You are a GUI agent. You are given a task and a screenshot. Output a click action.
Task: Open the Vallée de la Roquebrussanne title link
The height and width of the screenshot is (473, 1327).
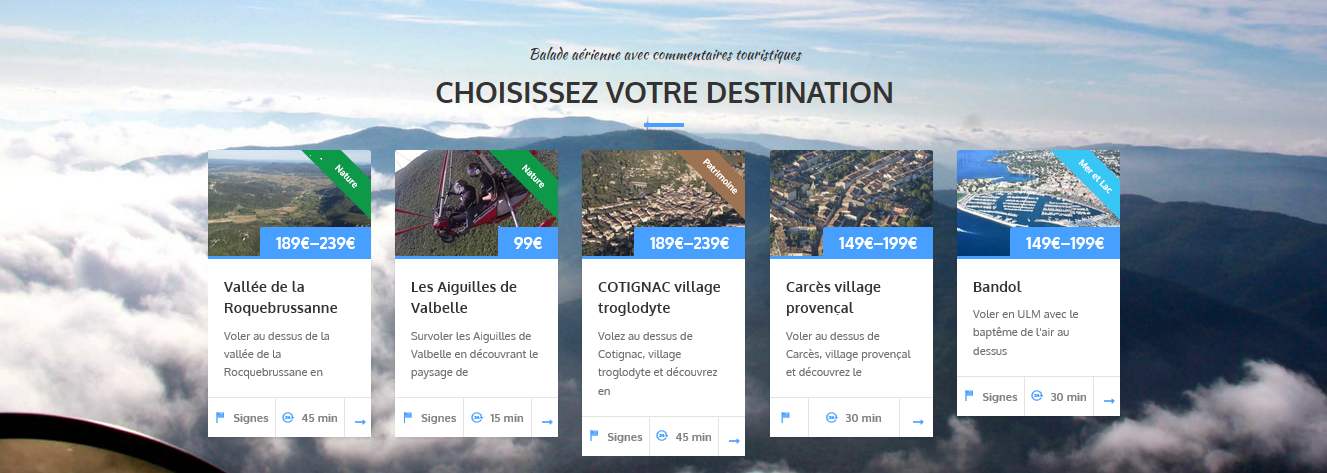tap(281, 297)
